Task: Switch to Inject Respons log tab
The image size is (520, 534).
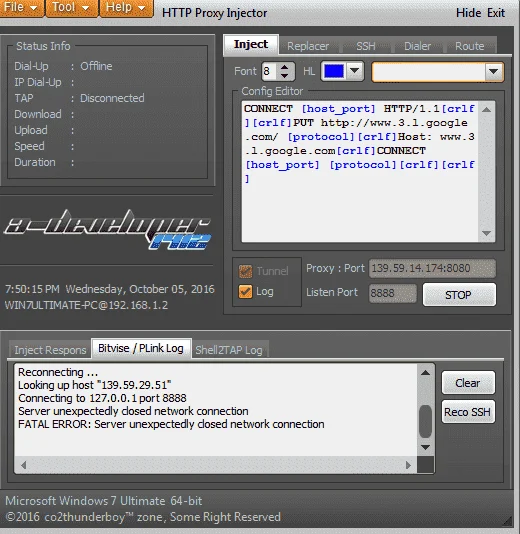Action: click(x=50, y=350)
